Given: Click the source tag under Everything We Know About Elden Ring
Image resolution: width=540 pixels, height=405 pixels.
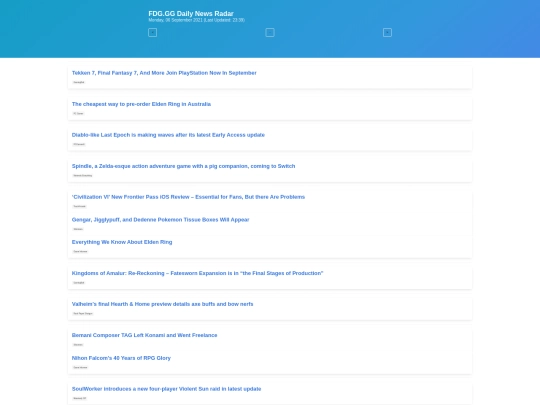Looking at the screenshot, I should click(x=80, y=251).
